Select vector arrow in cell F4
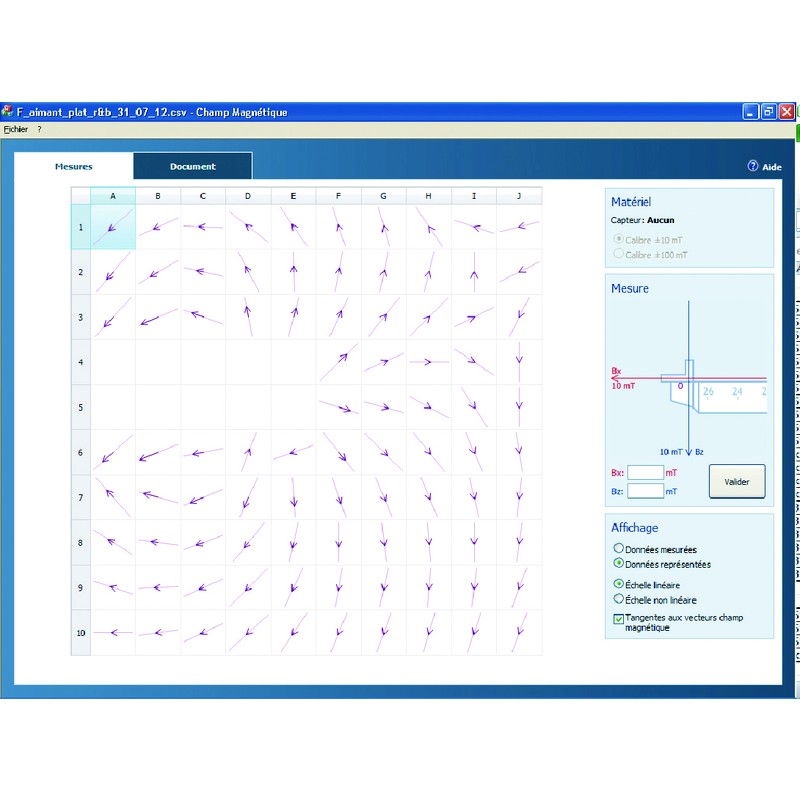This screenshot has height=800, width=800. pos(339,362)
